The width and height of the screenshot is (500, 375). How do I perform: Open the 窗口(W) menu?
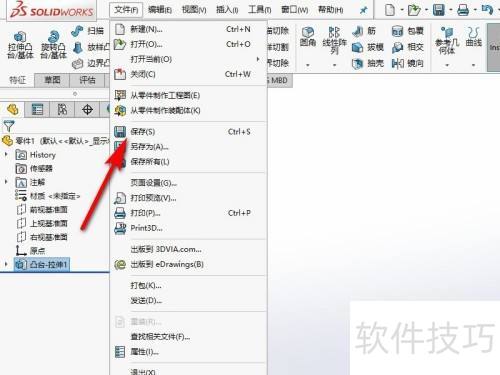pyautogui.click(x=295, y=10)
